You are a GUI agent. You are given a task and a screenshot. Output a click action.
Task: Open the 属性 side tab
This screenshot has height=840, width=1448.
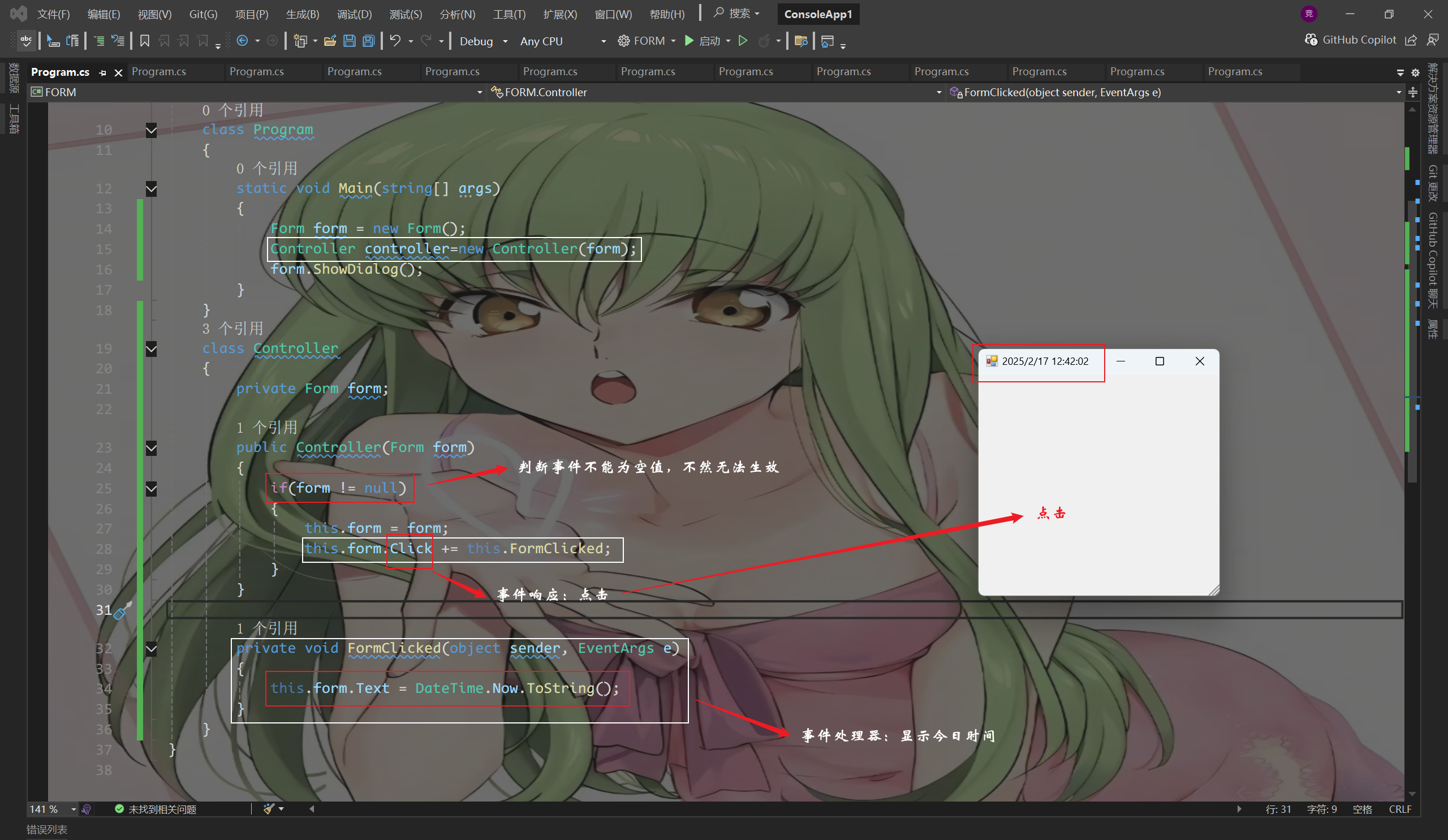(1433, 329)
